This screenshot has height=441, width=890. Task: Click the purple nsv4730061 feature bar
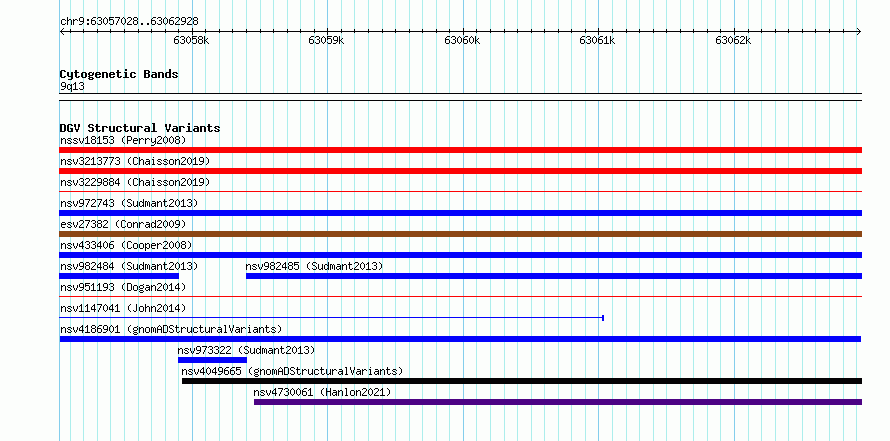pyautogui.click(x=558, y=402)
